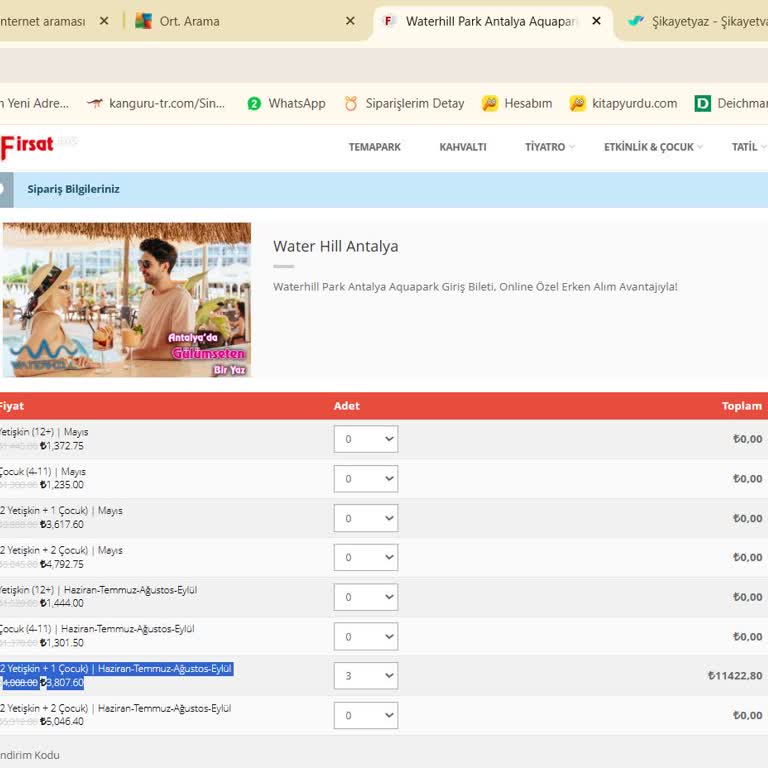The width and height of the screenshot is (768, 768).
Task: Open WhatsApp bookmark icon
Action: point(254,103)
